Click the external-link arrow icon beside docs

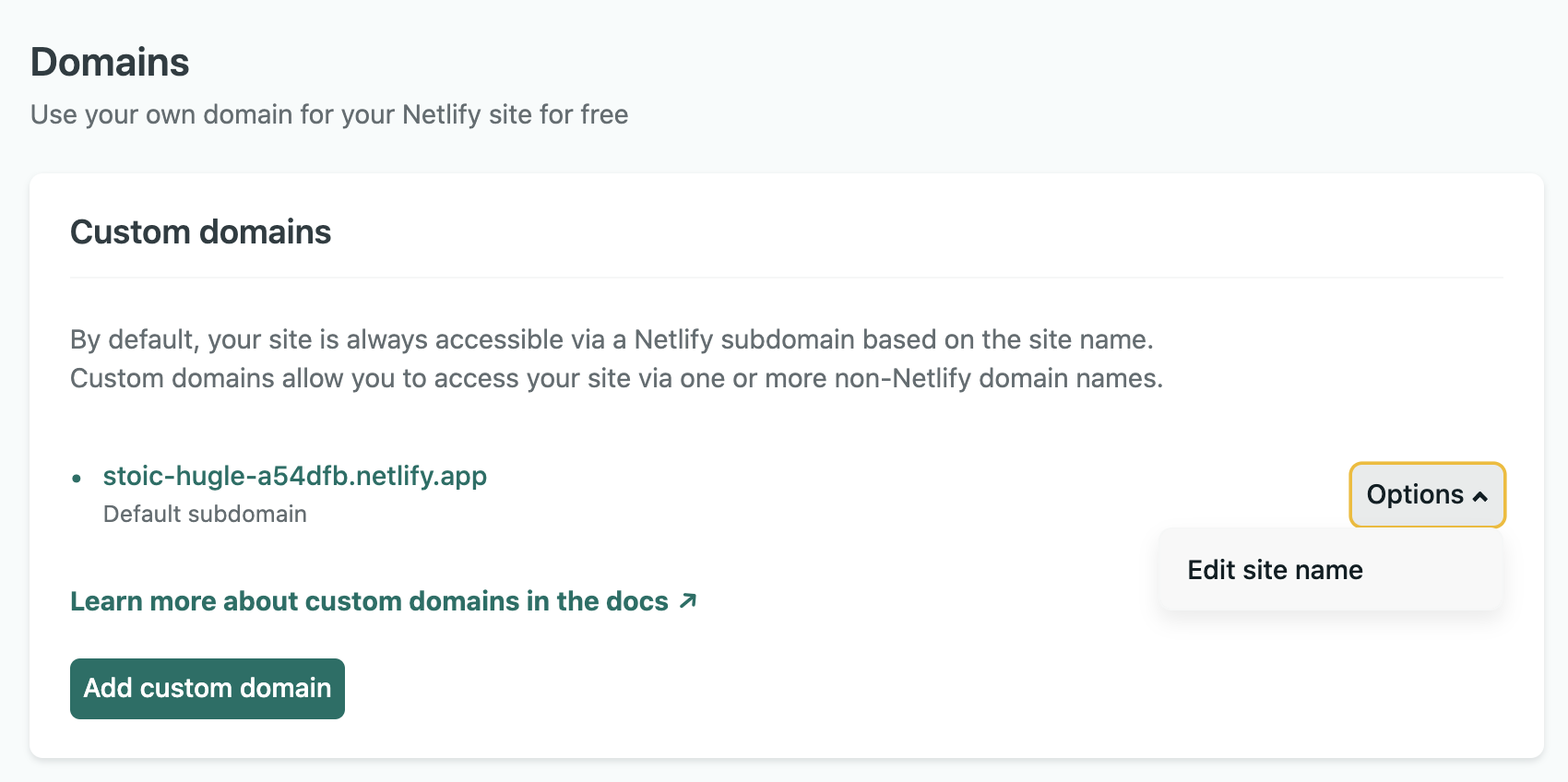tap(688, 601)
